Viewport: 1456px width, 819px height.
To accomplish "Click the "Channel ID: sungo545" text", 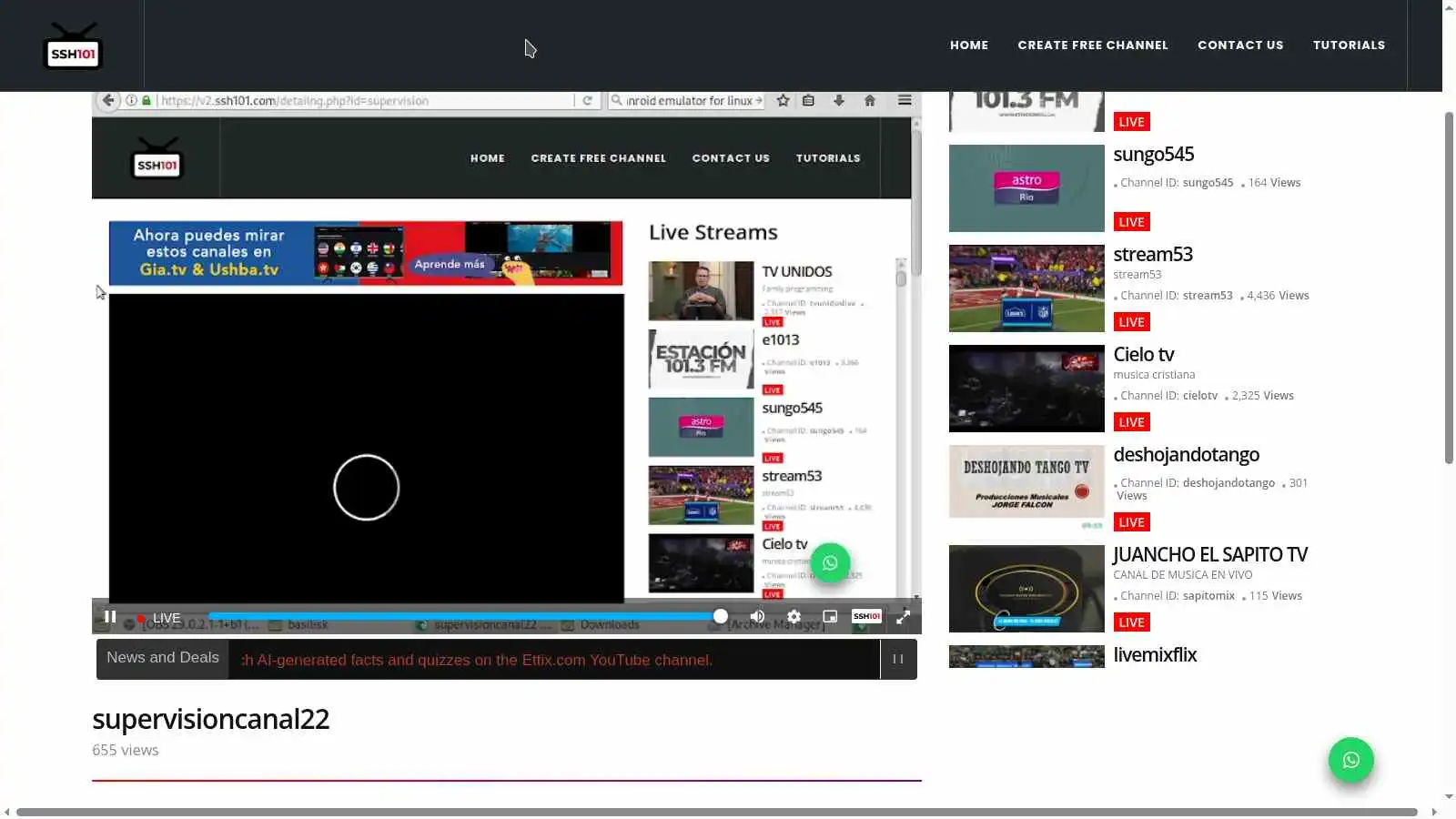I will (1177, 183).
